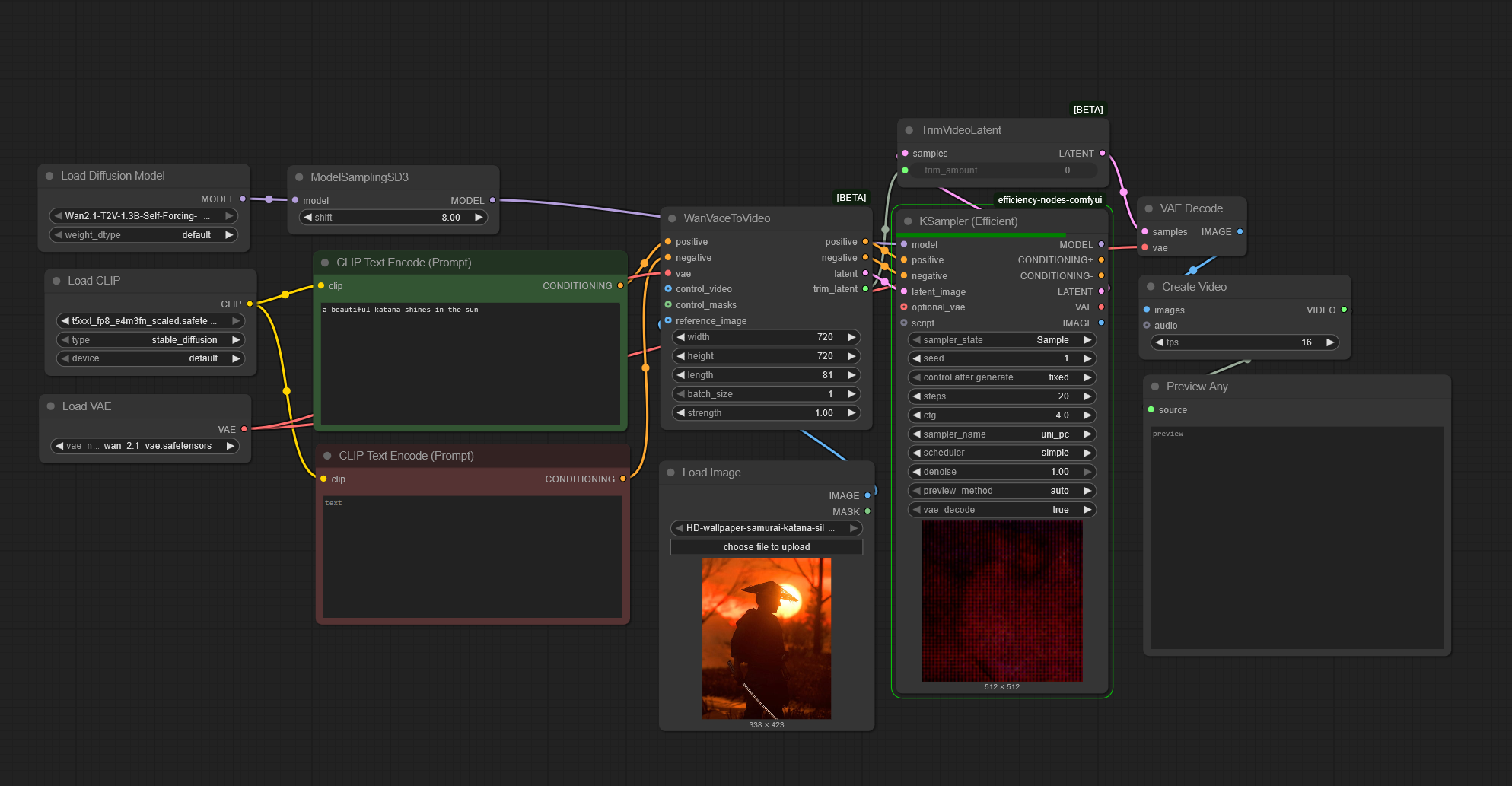This screenshot has width=1512, height=786.
Task: Click the source input socket on Preview Any
Action: tap(1151, 409)
